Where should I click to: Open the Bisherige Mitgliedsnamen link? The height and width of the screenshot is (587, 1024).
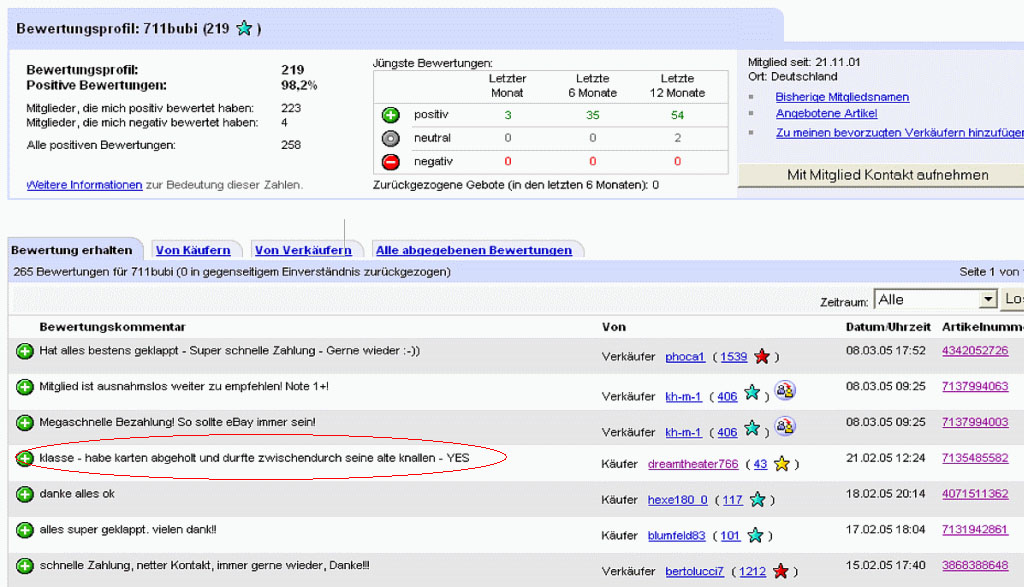click(842, 97)
